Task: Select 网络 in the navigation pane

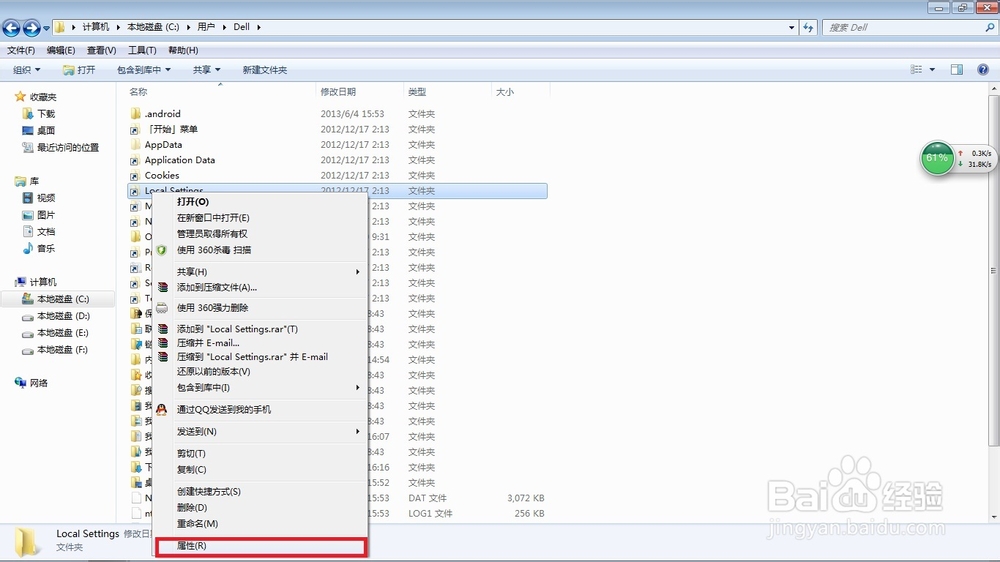Action: pos(31,383)
